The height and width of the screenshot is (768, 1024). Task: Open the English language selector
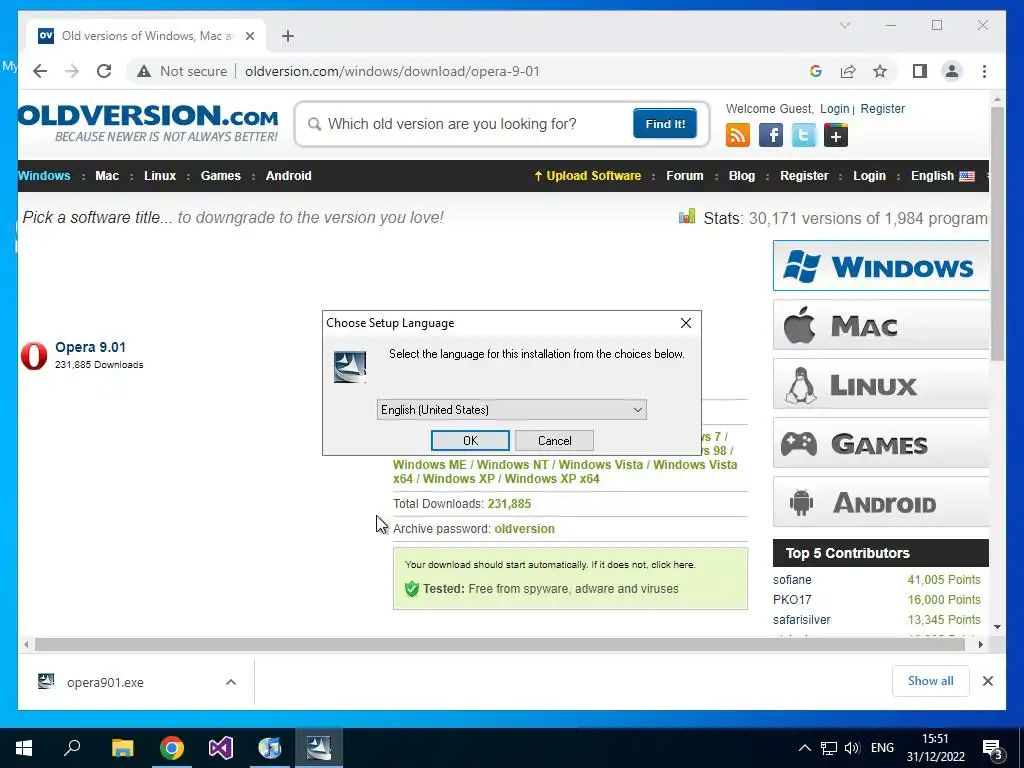click(x=942, y=176)
